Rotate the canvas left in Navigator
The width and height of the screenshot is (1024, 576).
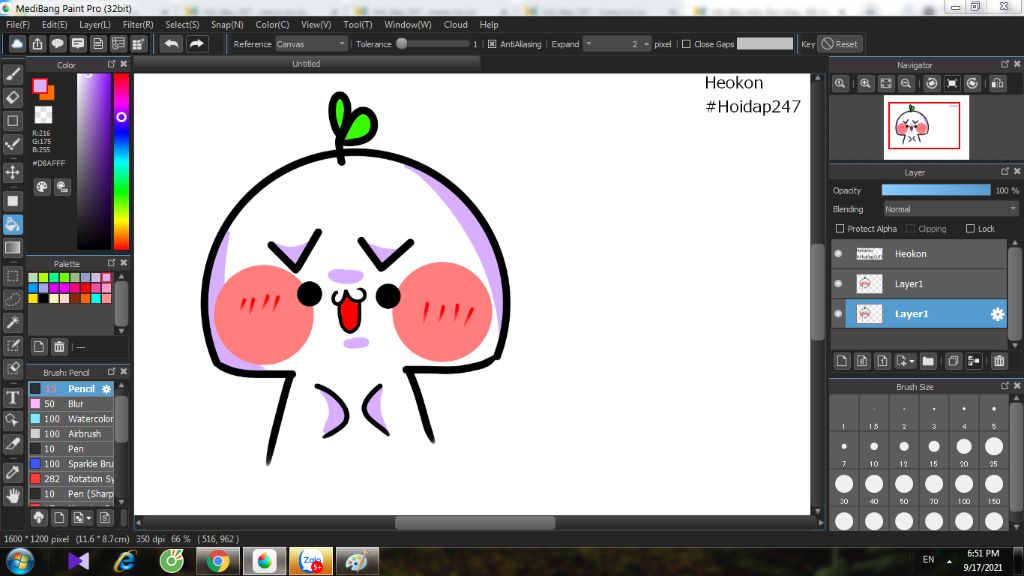[x=932, y=84]
